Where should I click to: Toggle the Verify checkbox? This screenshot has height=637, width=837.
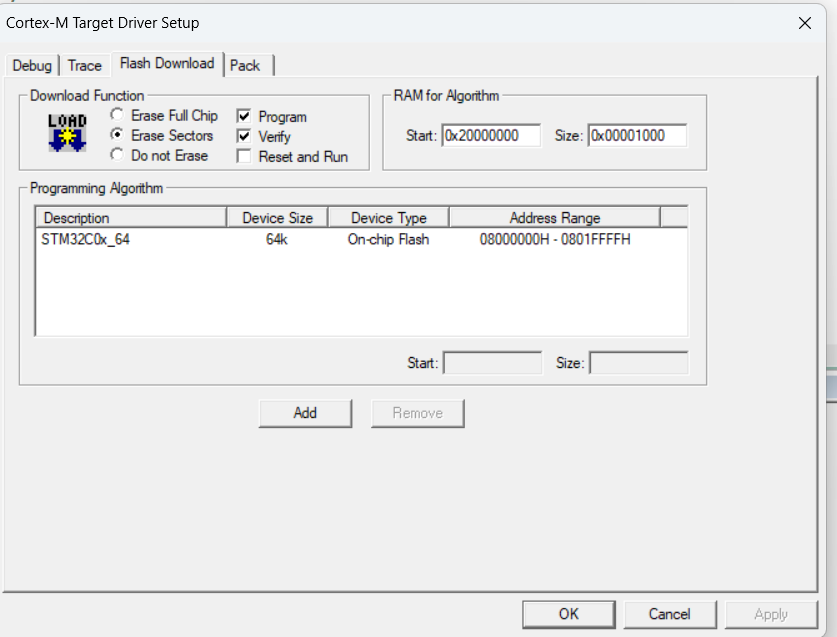[x=244, y=136]
